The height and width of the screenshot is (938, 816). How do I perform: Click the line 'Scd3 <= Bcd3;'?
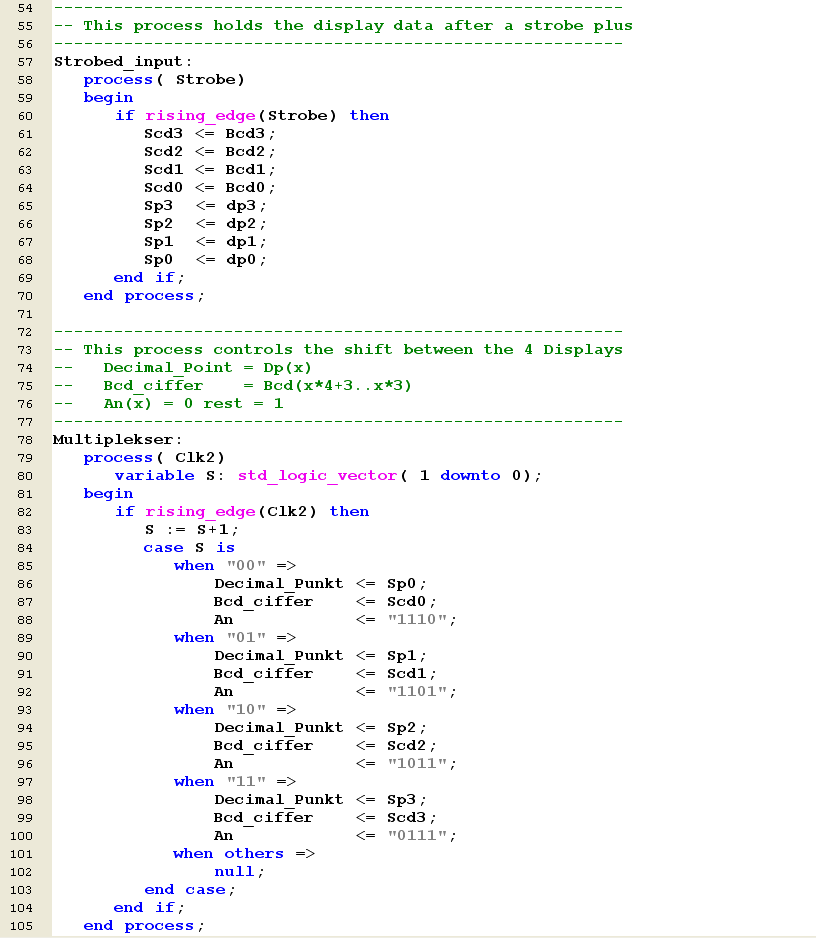point(209,133)
